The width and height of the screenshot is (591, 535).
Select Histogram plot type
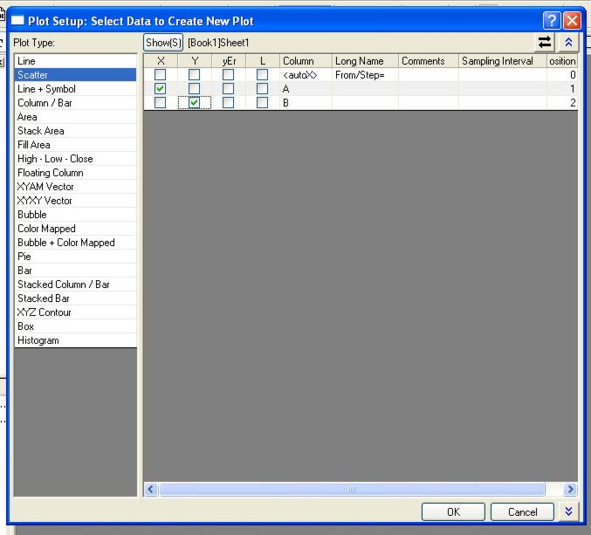click(75, 340)
